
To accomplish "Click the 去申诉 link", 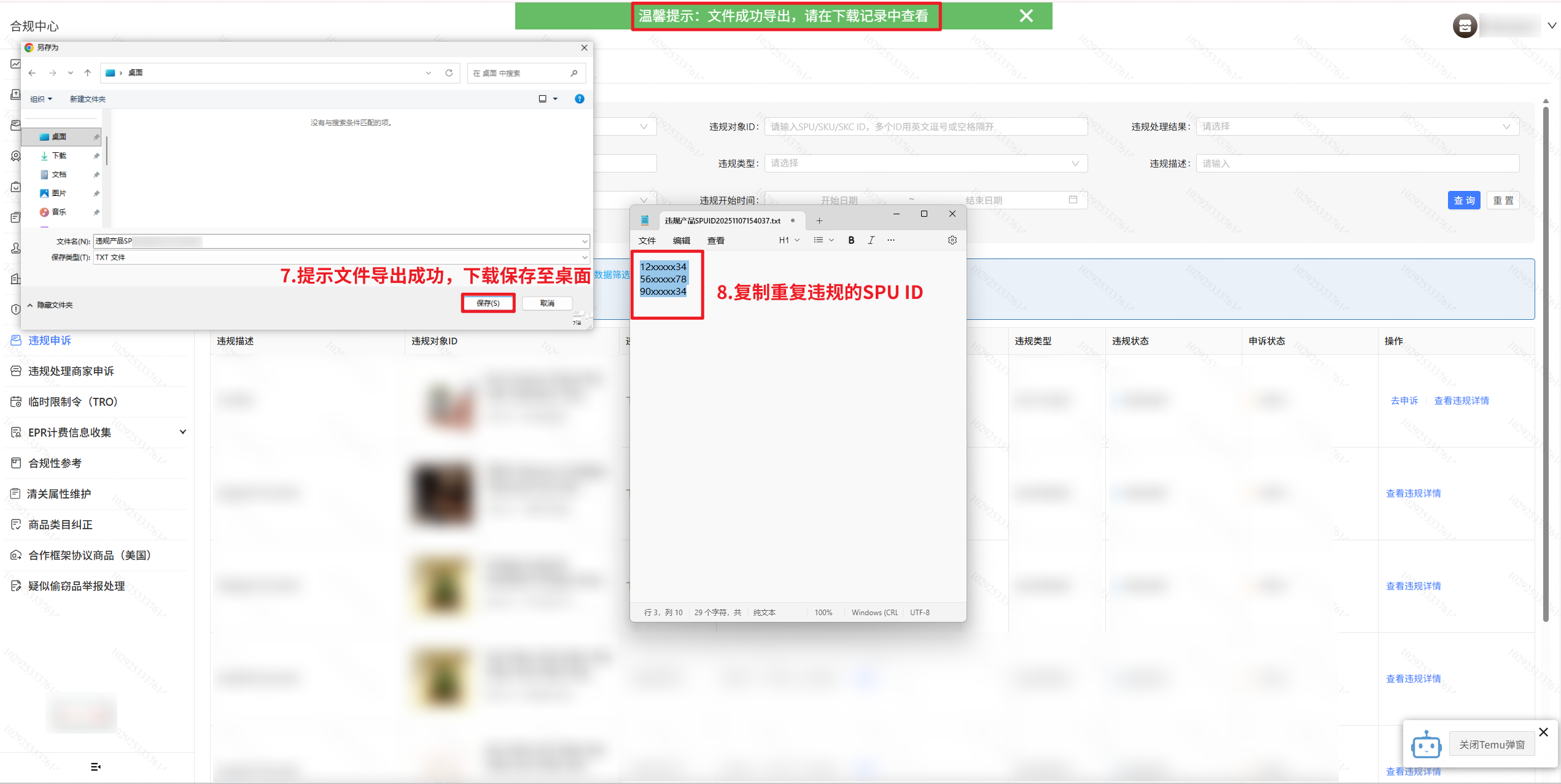I will [x=1404, y=401].
